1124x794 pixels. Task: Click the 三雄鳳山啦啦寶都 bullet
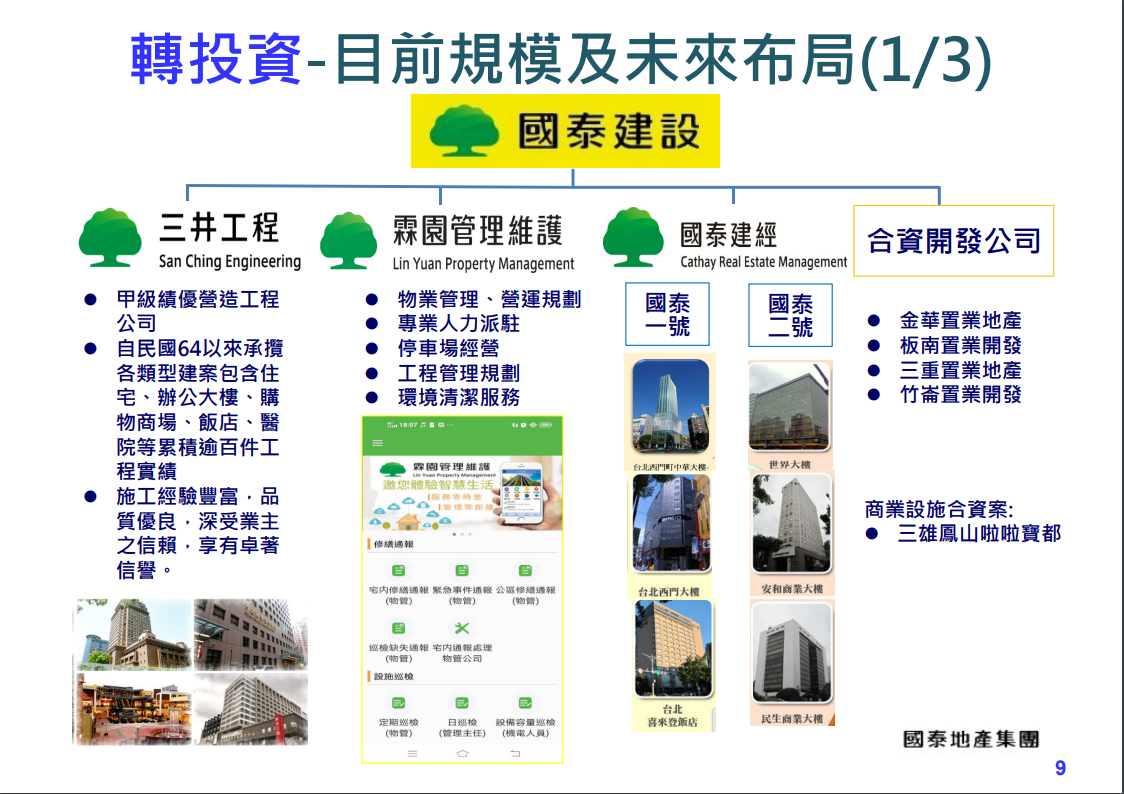pyautogui.click(x=979, y=533)
